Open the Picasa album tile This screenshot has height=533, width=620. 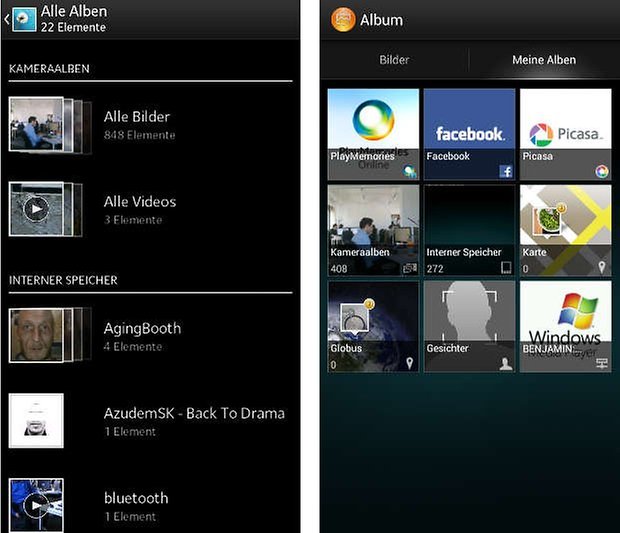coord(565,134)
